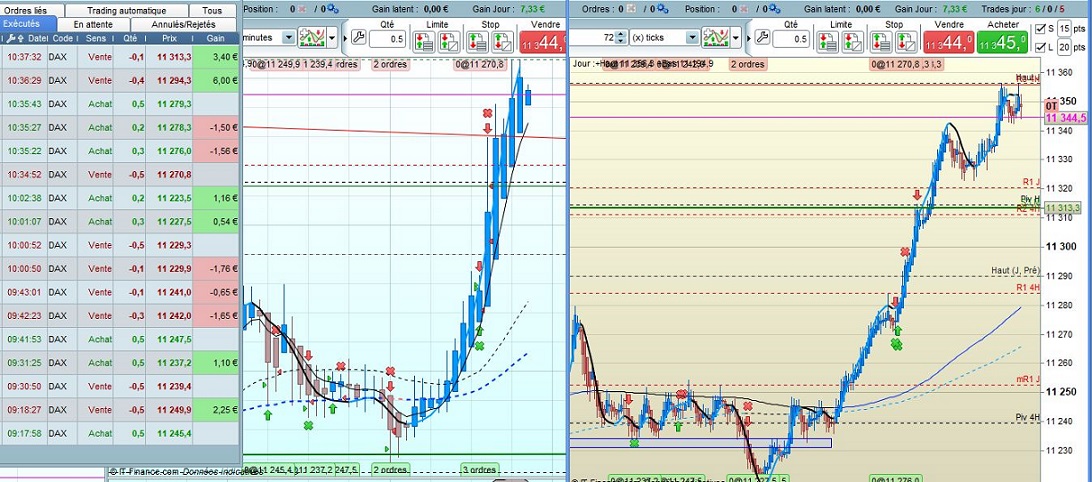1092x482 pixels.
Task: Click '2 ordres' label atop left chart
Action: tap(391, 65)
